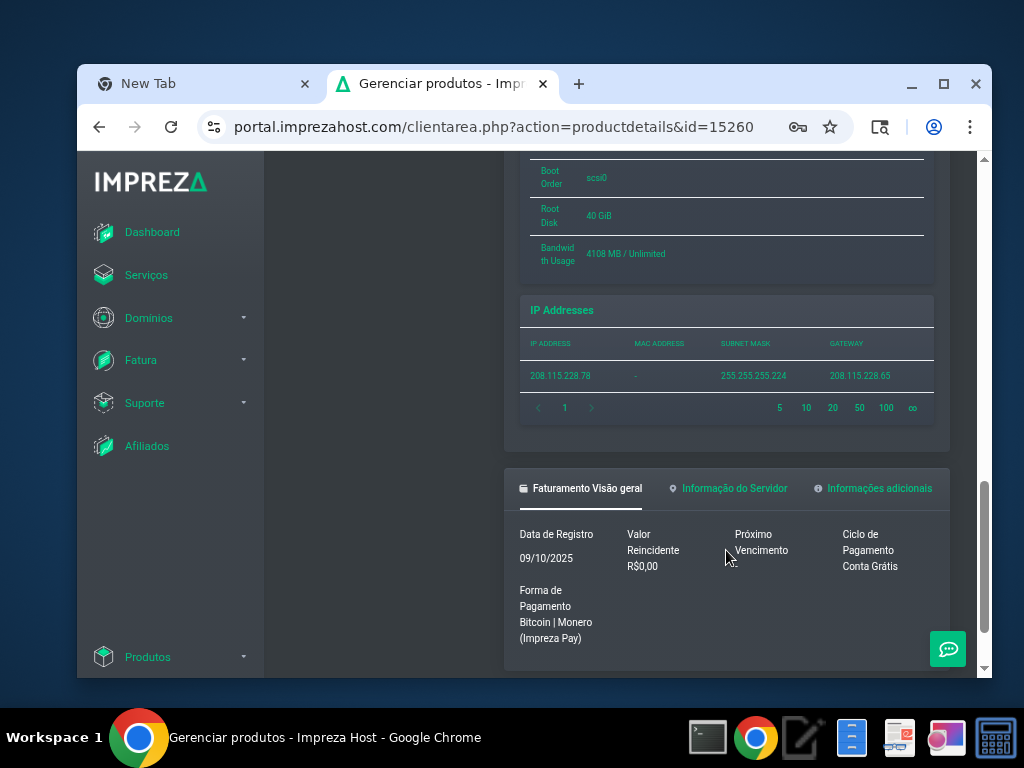The height and width of the screenshot is (768, 1024).
Task: Open the green live chat bubble
Action: pos(948,649)
